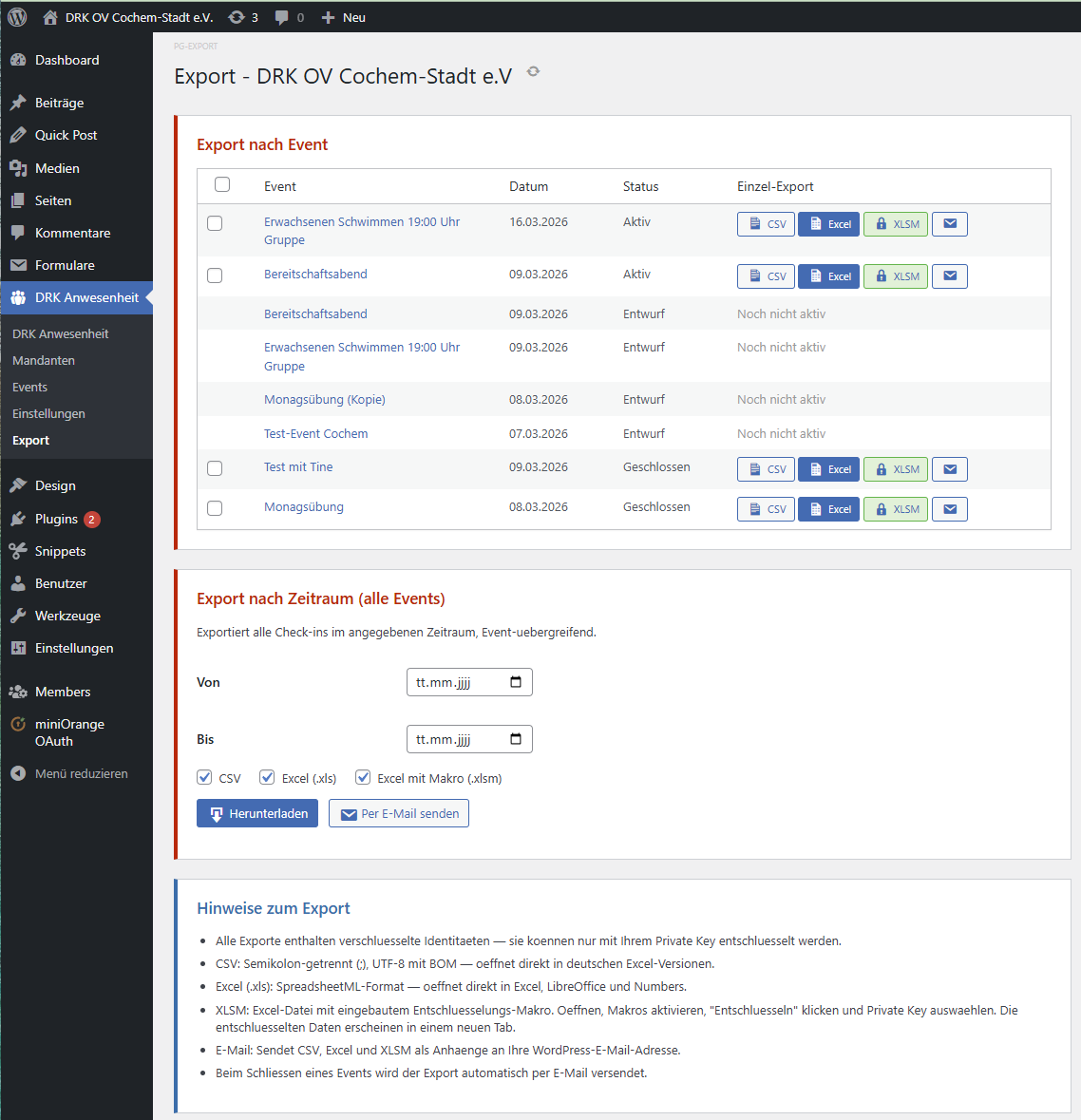Open miniOrange OAuth in the sidebar

pos(76,732)
